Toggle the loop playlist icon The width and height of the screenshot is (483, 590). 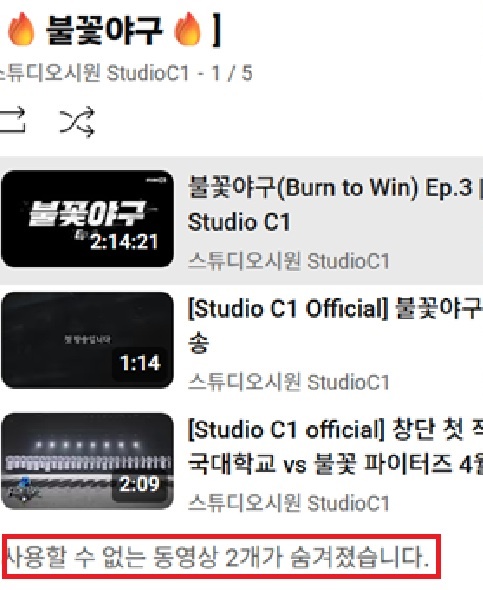[x=12, y=120]
